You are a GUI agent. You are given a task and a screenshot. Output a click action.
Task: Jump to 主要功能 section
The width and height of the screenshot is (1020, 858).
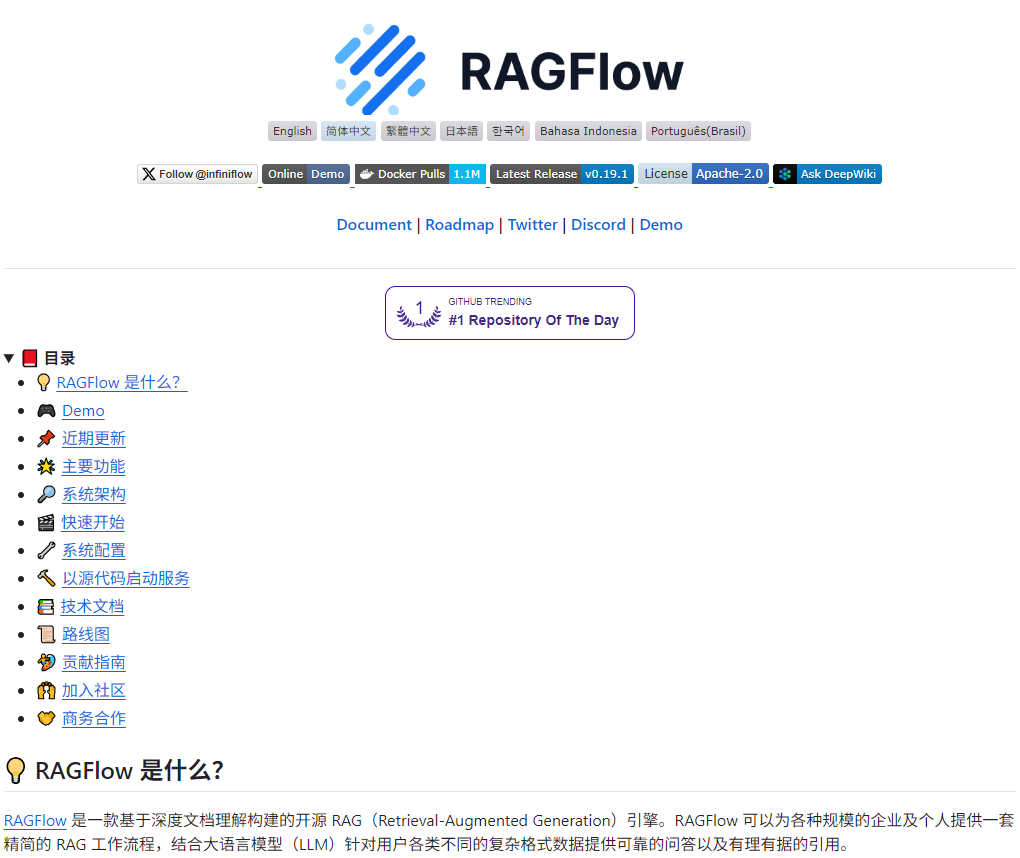(x=94, y=466)
